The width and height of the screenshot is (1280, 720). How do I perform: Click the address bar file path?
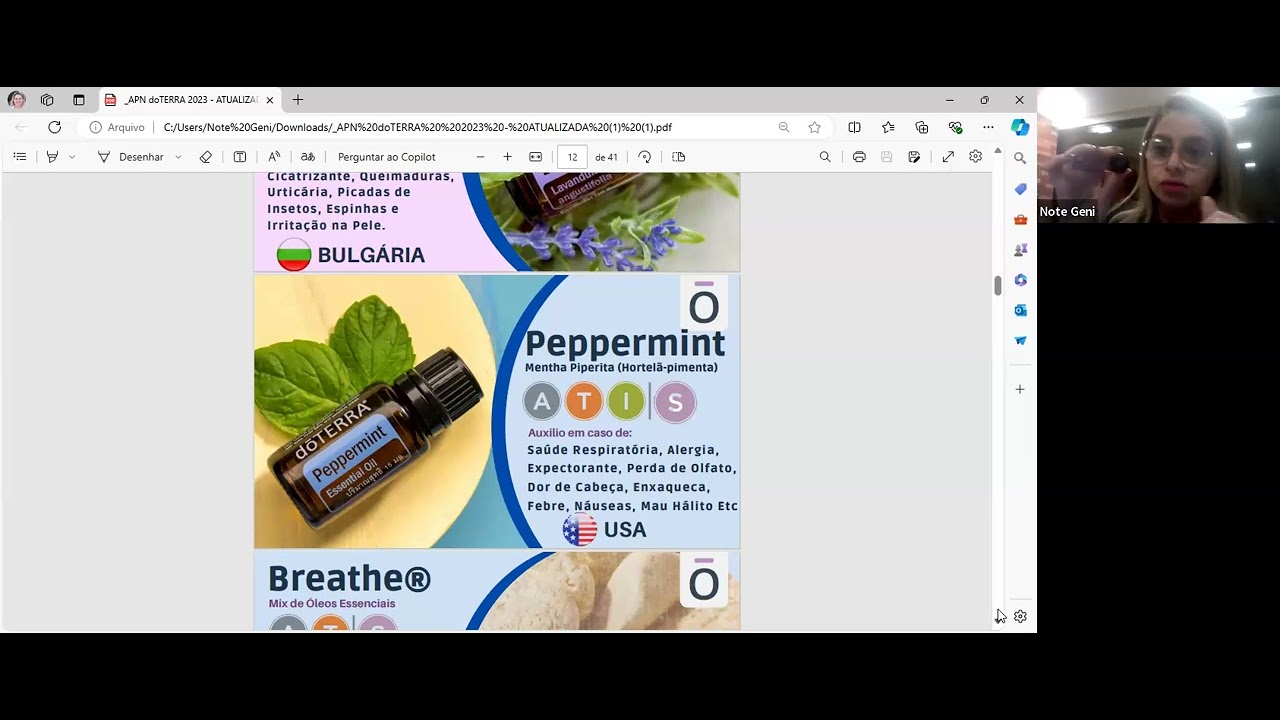tap(417, 127)
